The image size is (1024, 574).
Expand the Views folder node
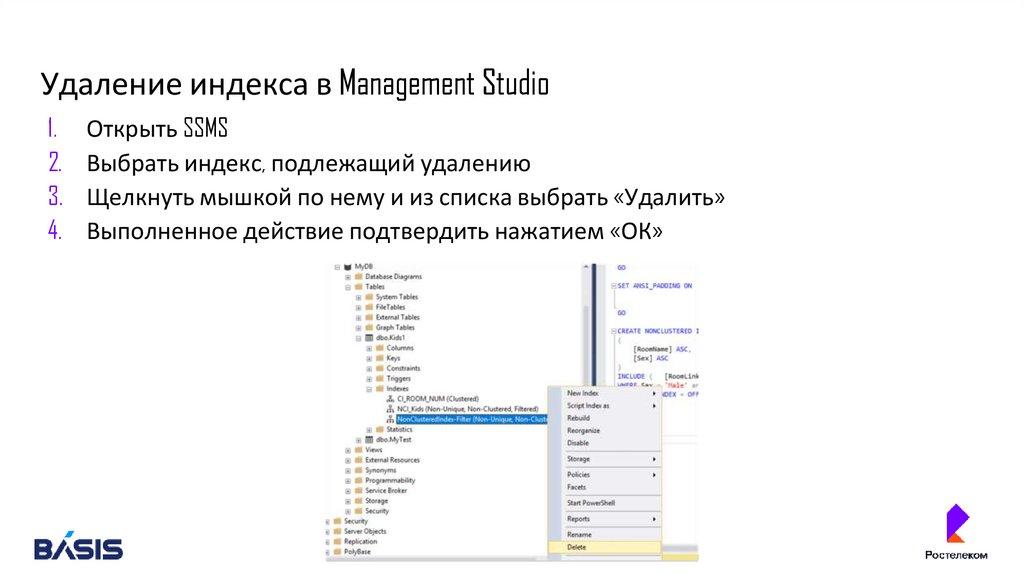pos(348,450)
